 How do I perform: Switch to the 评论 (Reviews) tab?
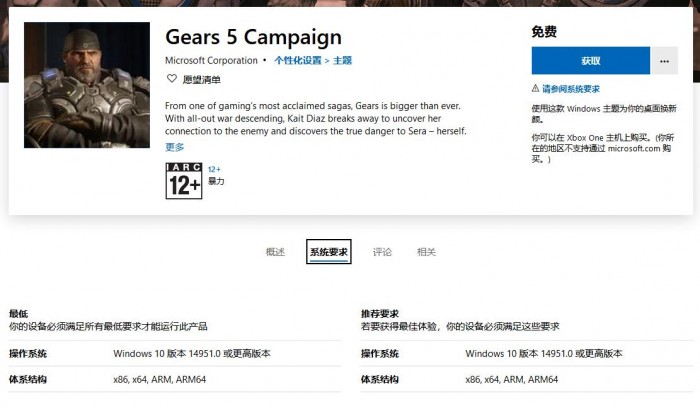point(382,252)
